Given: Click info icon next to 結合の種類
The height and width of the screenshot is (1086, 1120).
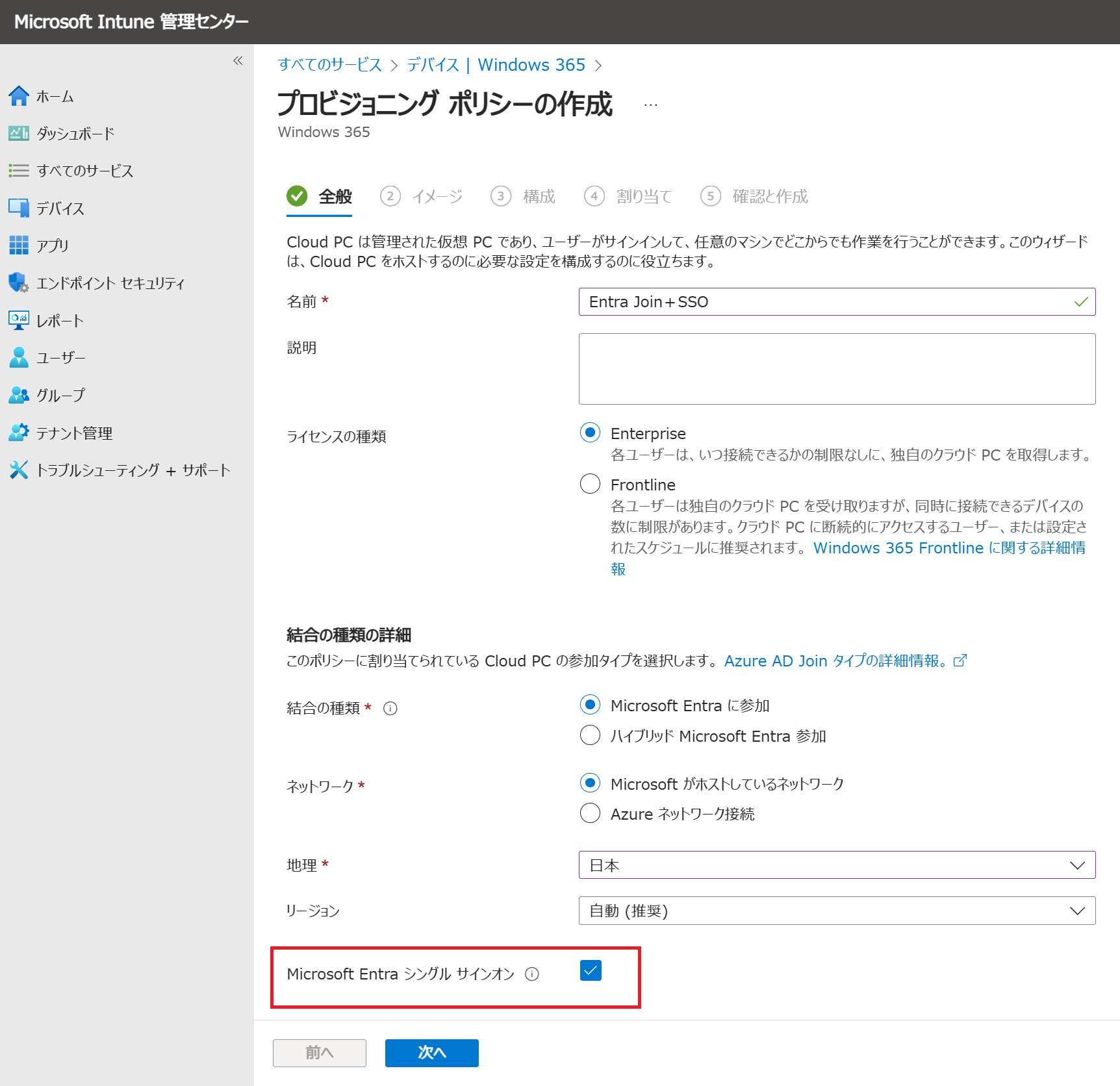Looking at the screenshot, I should pos(390,709).
